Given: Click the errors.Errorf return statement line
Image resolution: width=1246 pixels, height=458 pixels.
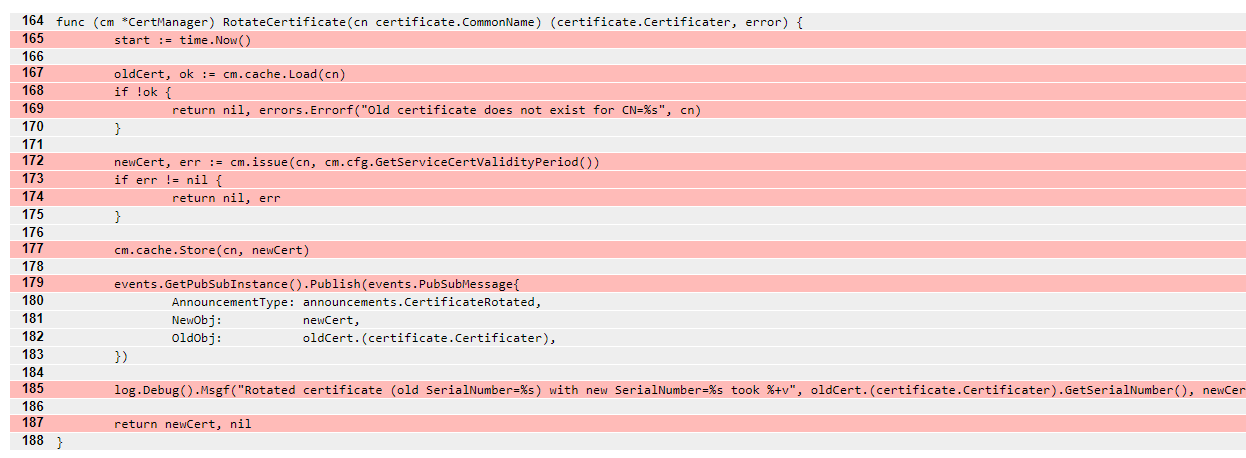Looking at the screenshot, I should click(628, 109).
